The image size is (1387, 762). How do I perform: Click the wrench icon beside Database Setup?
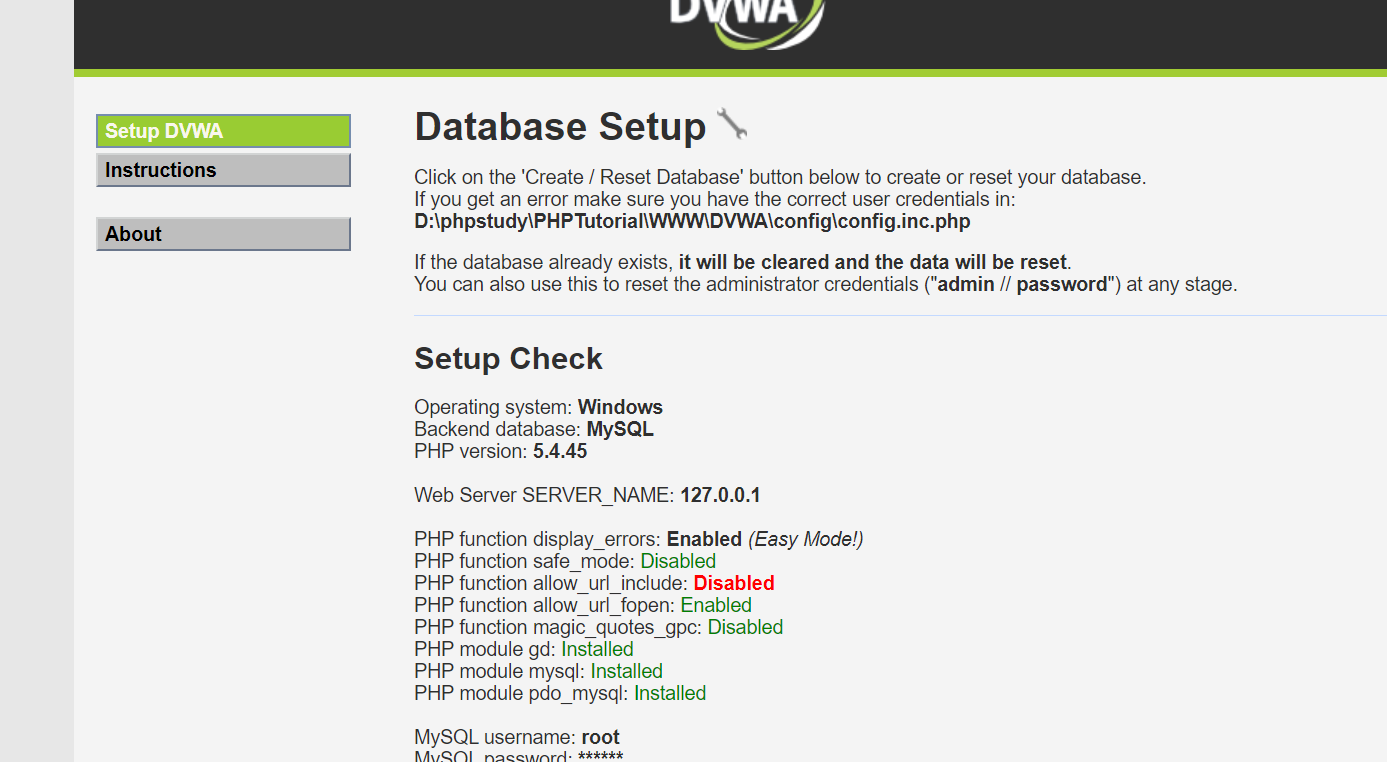click(x=732, y=125)
